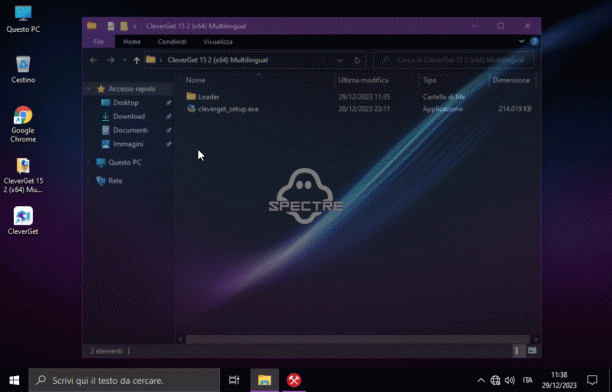Select Rete in navigation pane
Image resolution: width=612 pixels, height=392 pixels.
point(115,181)
